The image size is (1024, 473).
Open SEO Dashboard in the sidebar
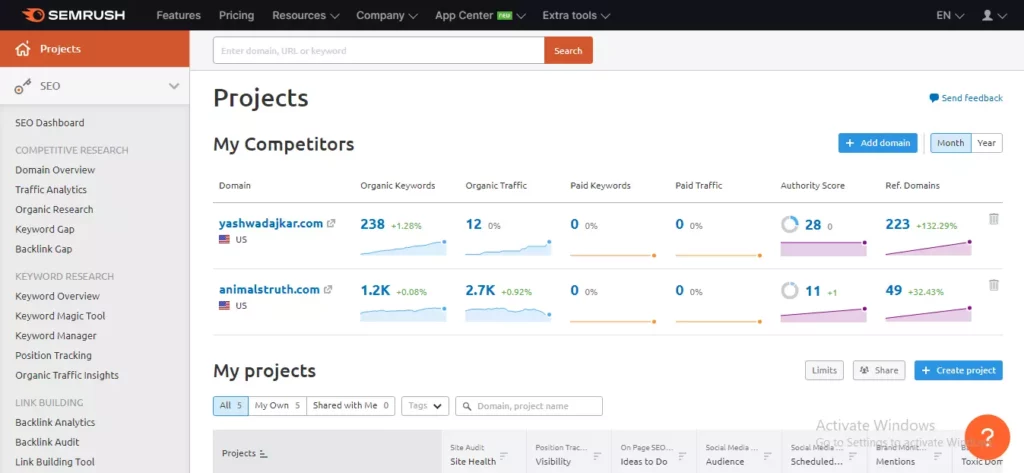[x=50, y=123]
